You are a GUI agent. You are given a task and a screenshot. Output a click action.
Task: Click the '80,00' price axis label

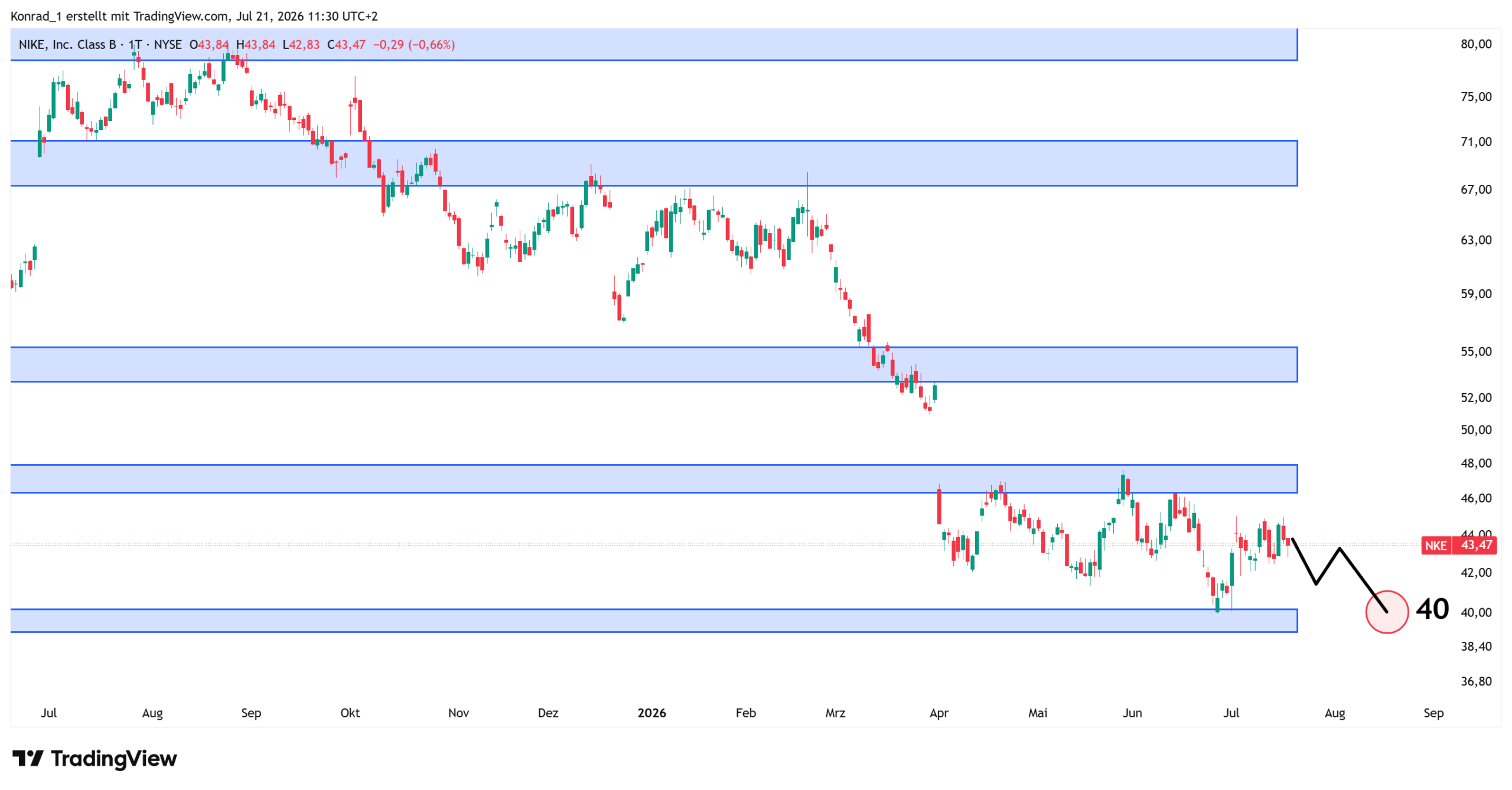[x=1476, y=44]
